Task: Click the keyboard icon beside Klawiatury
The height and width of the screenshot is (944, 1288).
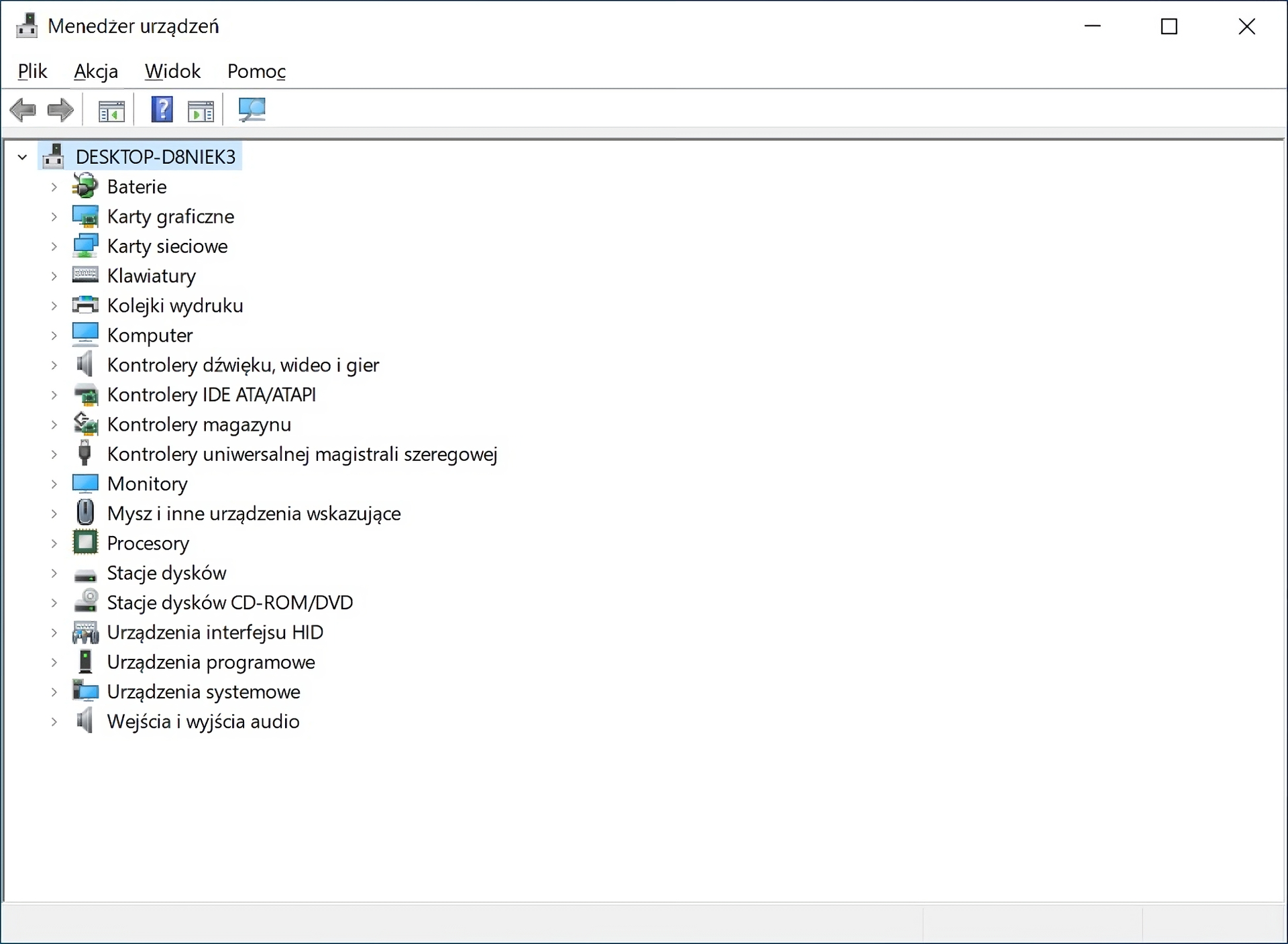Action: (85, 275)
